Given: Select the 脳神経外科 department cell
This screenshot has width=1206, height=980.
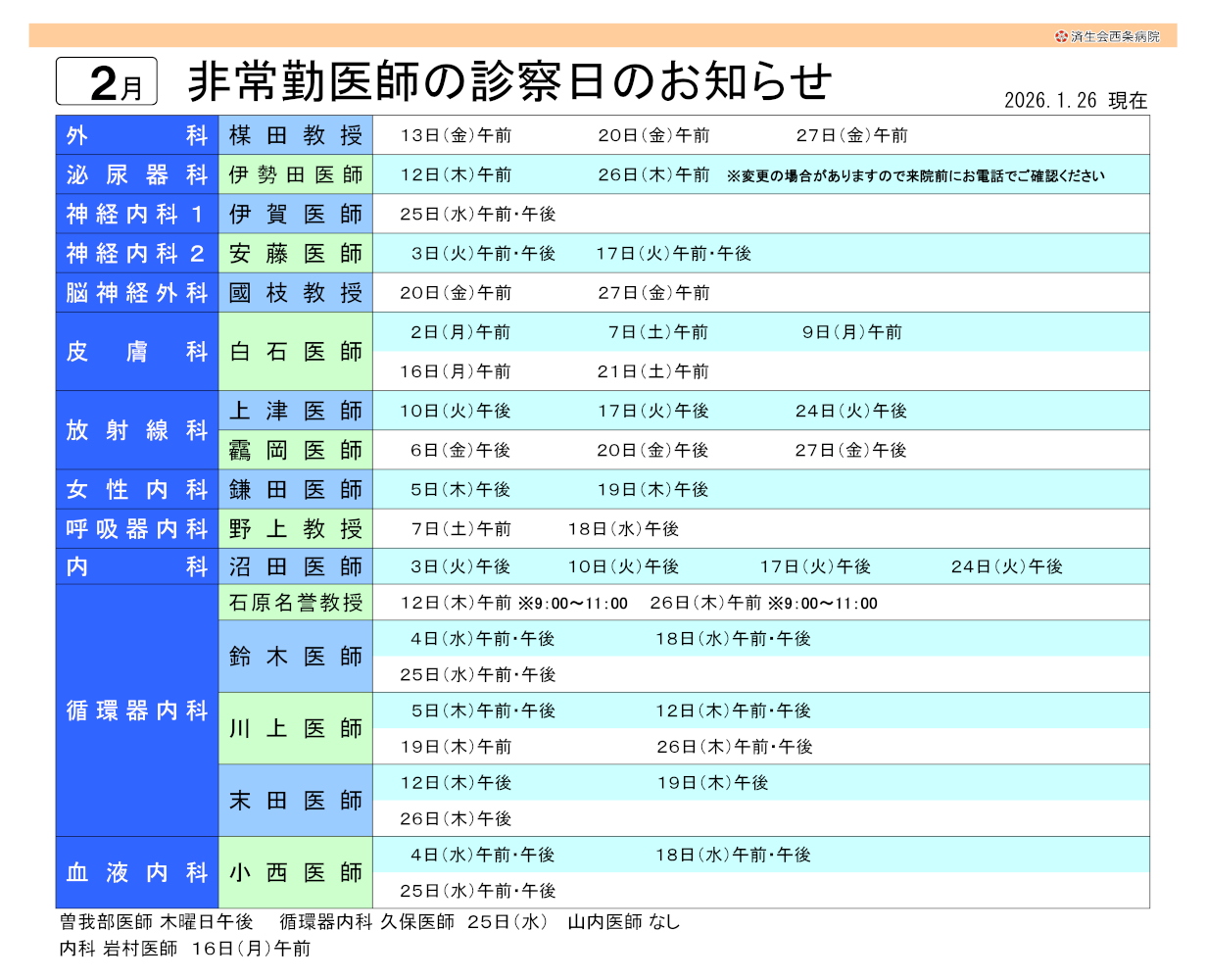Looking at the screenshot, I should [x=137, y=292].
